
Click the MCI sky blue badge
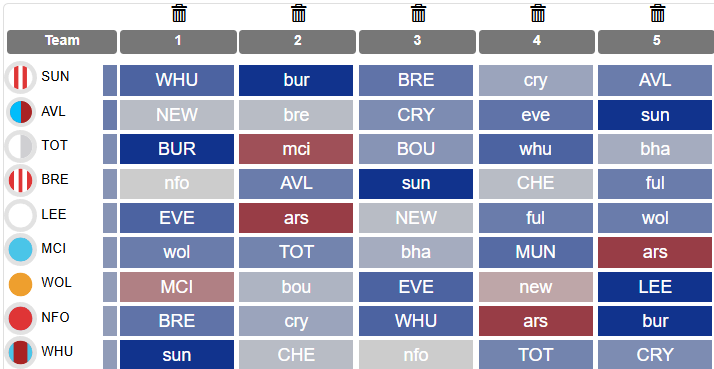[20, 250]
